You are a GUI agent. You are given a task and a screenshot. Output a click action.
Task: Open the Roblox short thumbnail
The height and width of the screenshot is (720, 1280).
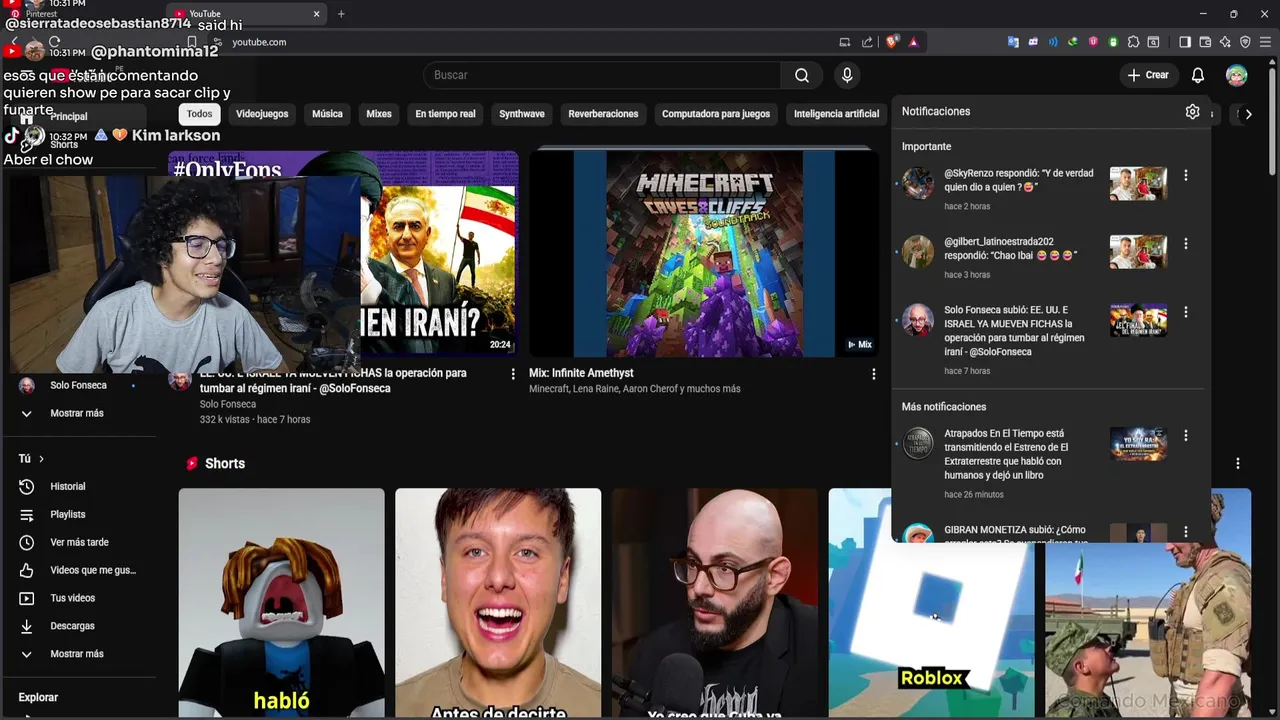coord(931,603)
